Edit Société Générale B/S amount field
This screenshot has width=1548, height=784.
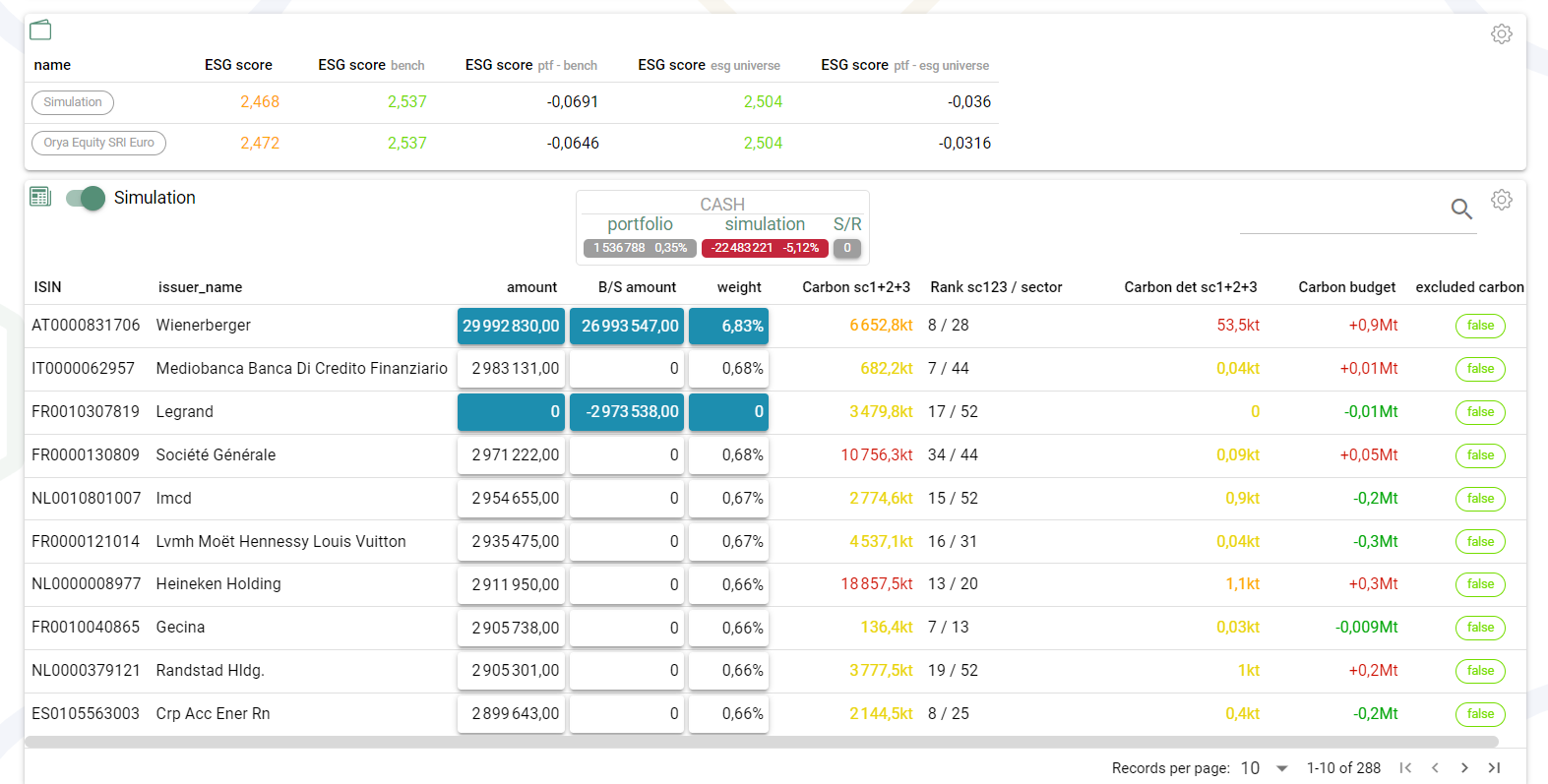627,455
